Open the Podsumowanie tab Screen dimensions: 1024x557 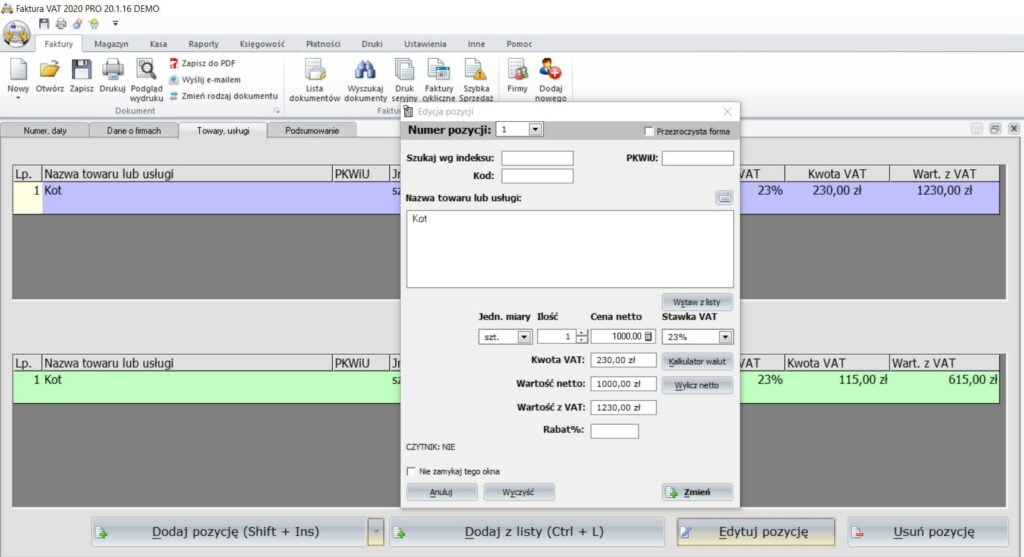(311, 130)
